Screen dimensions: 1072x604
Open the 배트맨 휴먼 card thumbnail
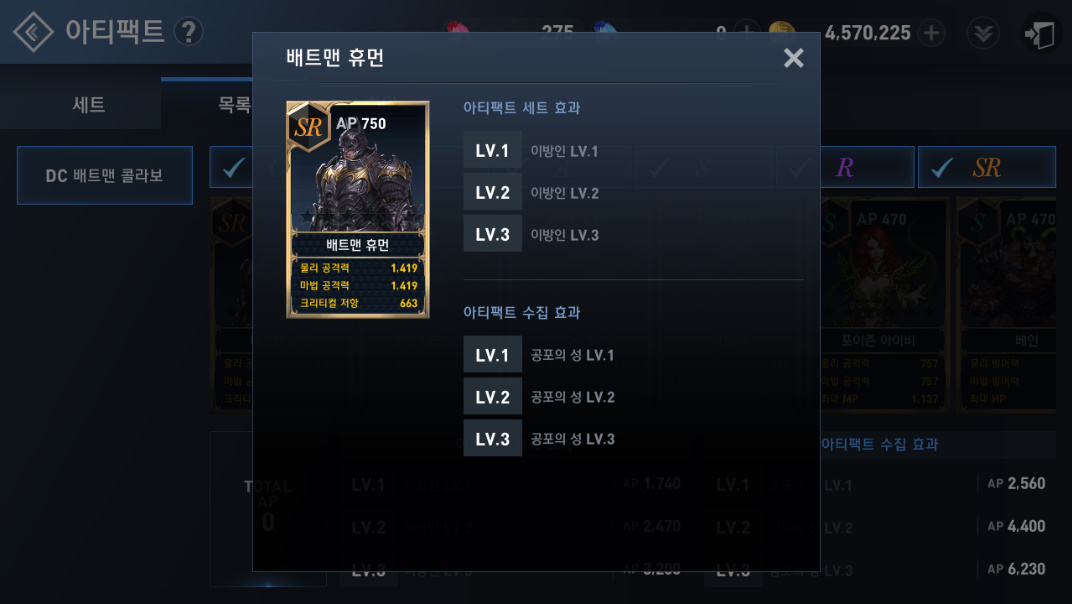(x=358, y=209)
